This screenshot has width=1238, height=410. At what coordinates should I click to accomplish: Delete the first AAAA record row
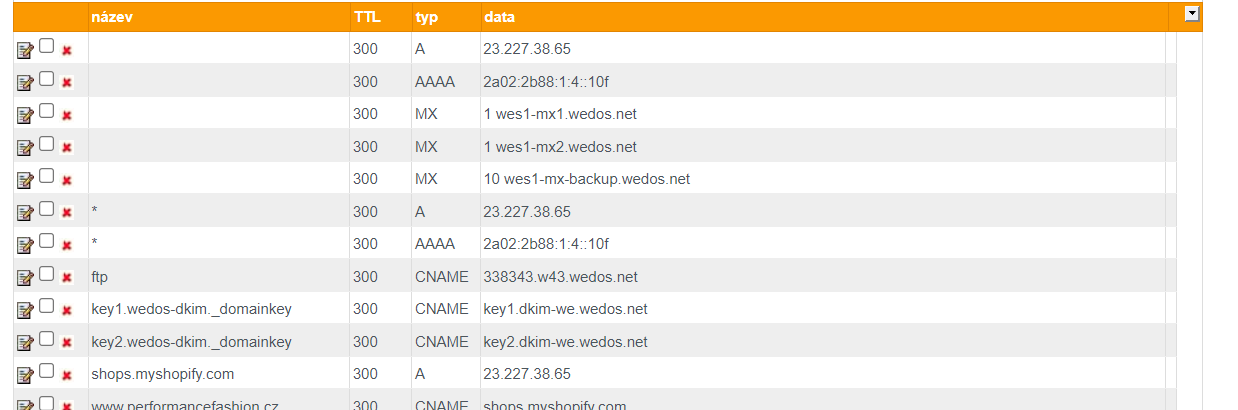pos(67,82)
